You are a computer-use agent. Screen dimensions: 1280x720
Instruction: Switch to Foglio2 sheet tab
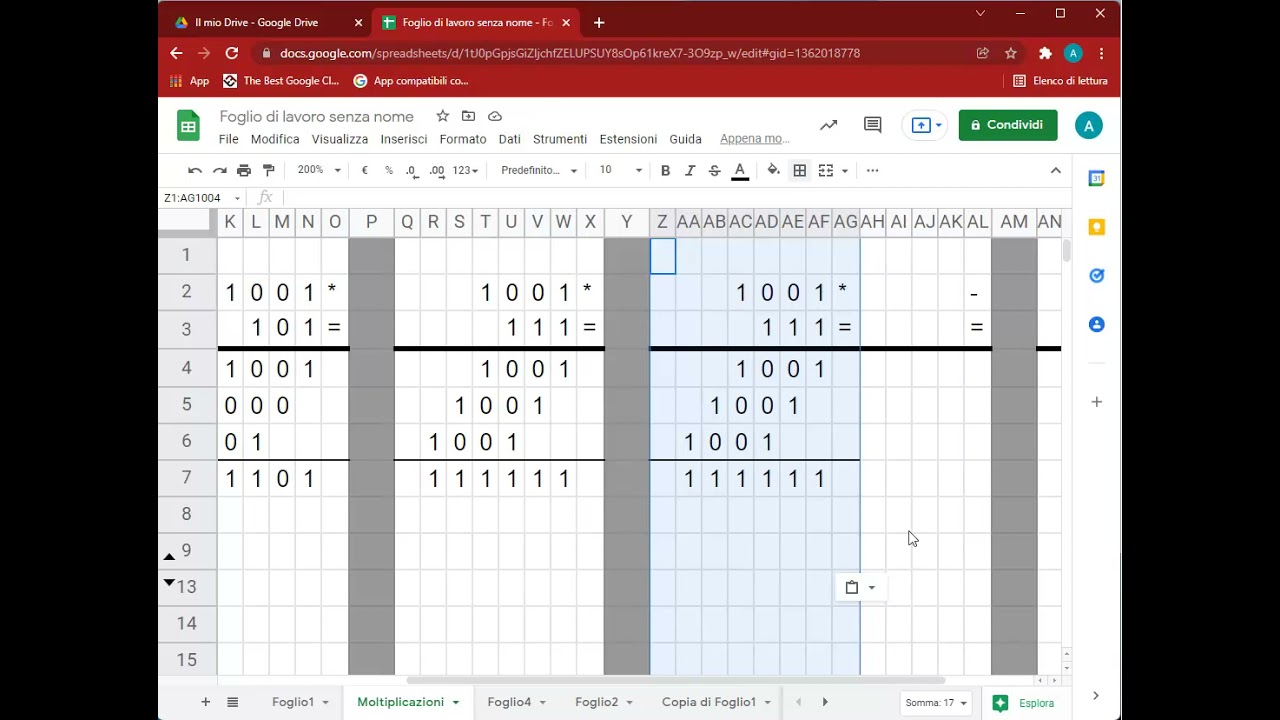[596, 702]
